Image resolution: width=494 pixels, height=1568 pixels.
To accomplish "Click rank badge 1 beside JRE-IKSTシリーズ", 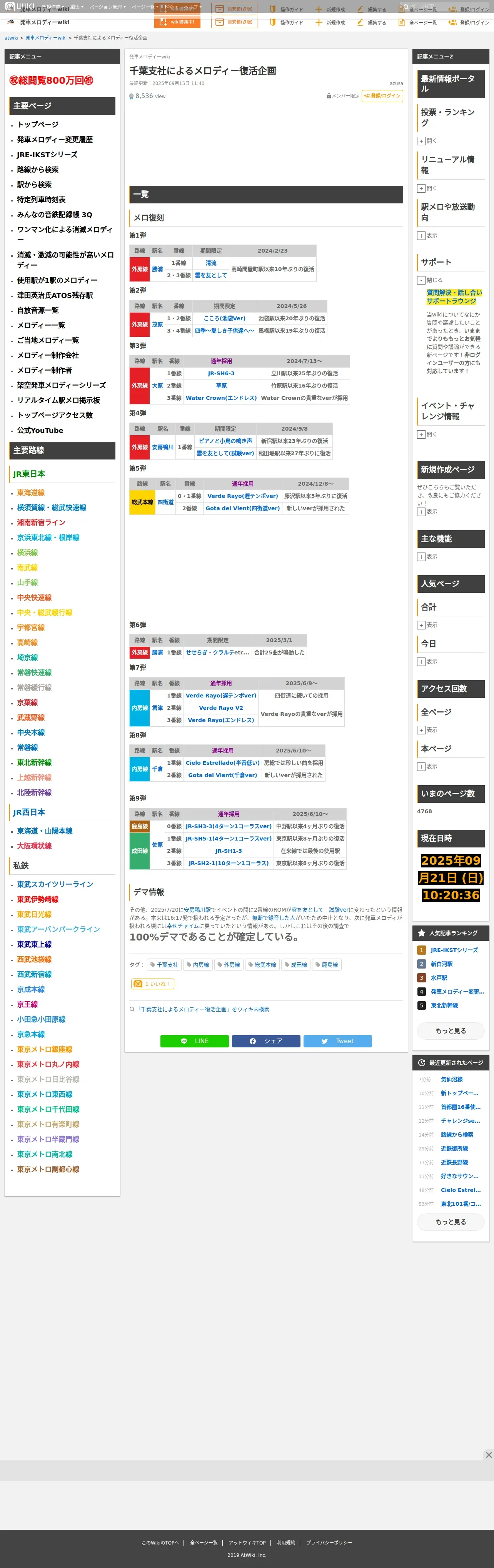I will point(421,950).
